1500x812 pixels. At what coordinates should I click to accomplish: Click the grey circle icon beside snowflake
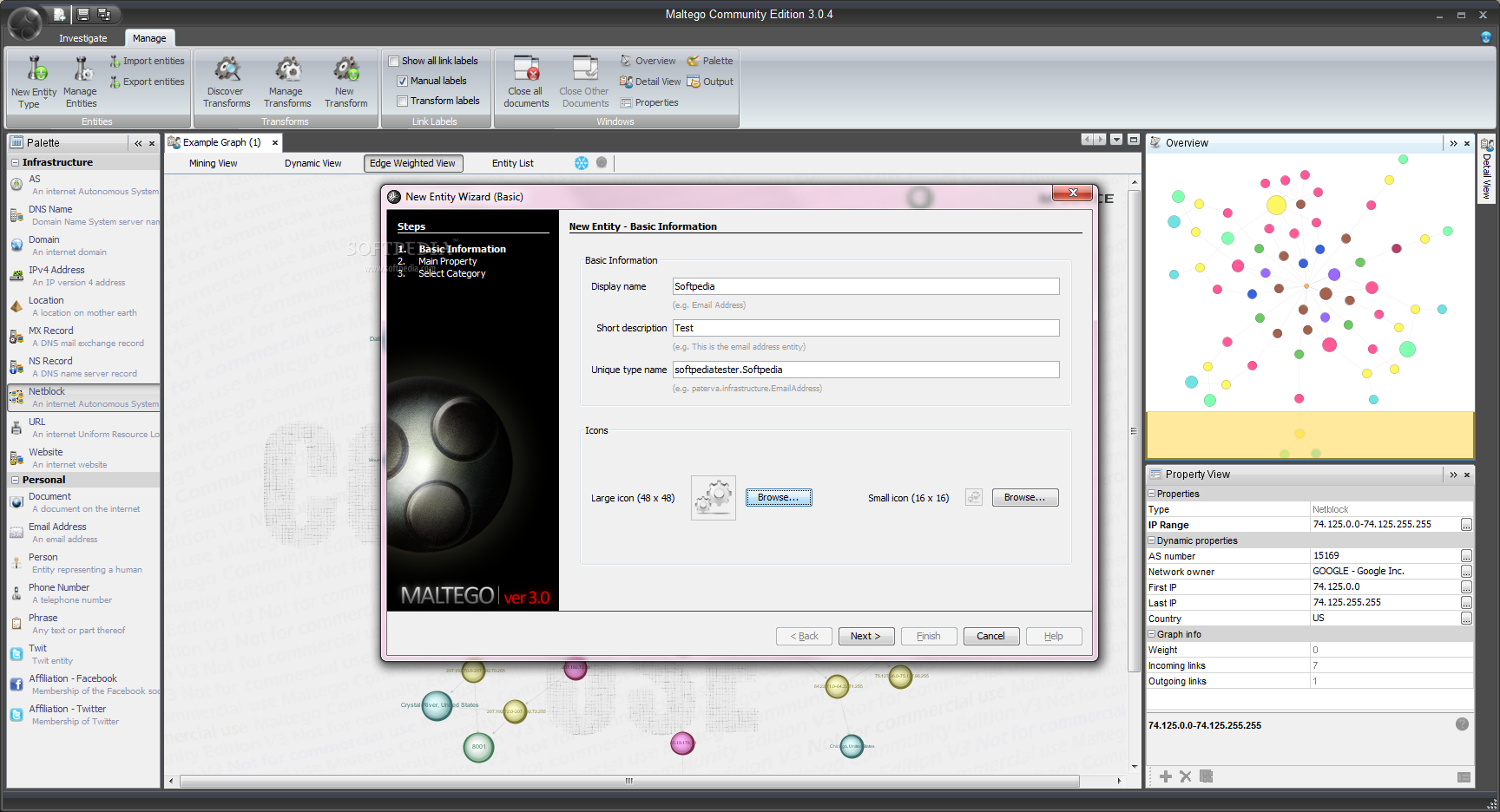coord(602,162)
